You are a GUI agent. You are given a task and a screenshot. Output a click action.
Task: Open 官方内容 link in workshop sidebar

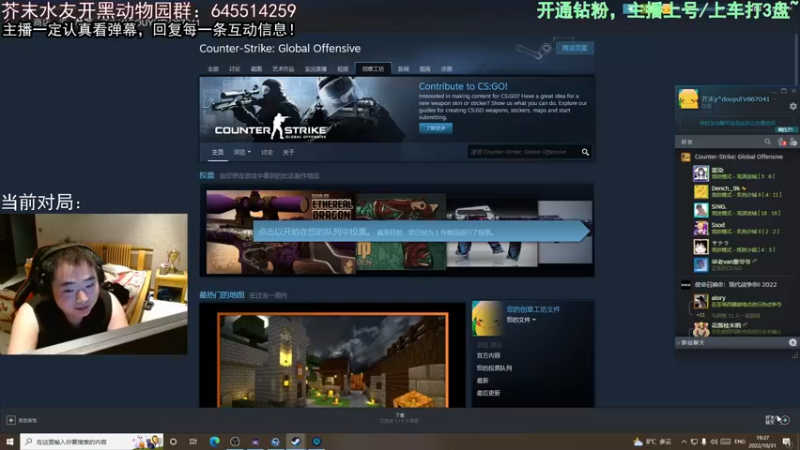489,356
